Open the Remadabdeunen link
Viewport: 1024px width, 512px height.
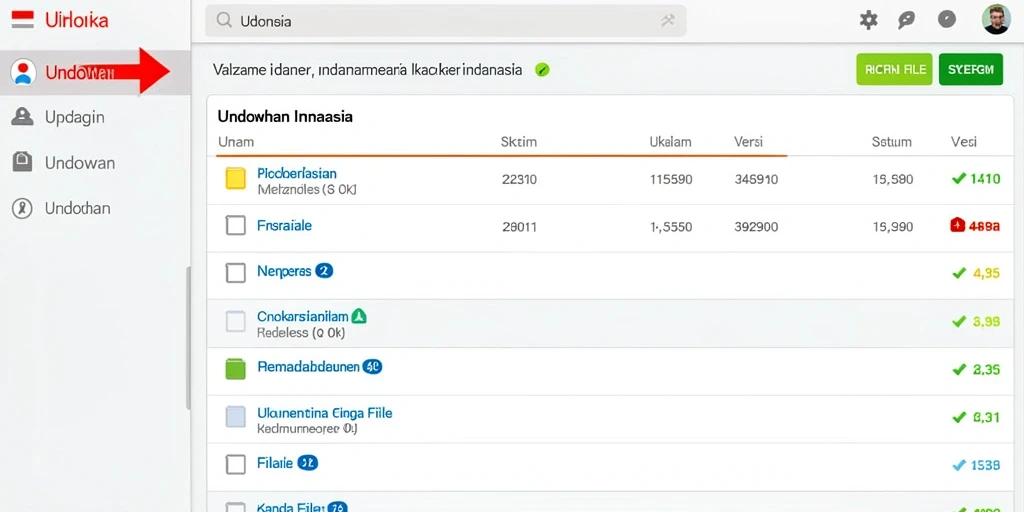(x=308, y=367)
